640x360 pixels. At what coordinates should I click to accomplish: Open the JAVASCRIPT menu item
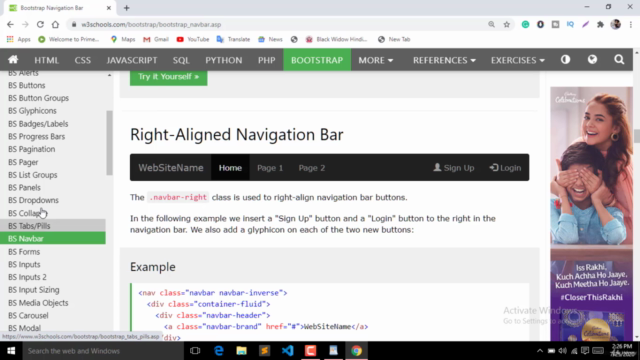tap(132, 60)
